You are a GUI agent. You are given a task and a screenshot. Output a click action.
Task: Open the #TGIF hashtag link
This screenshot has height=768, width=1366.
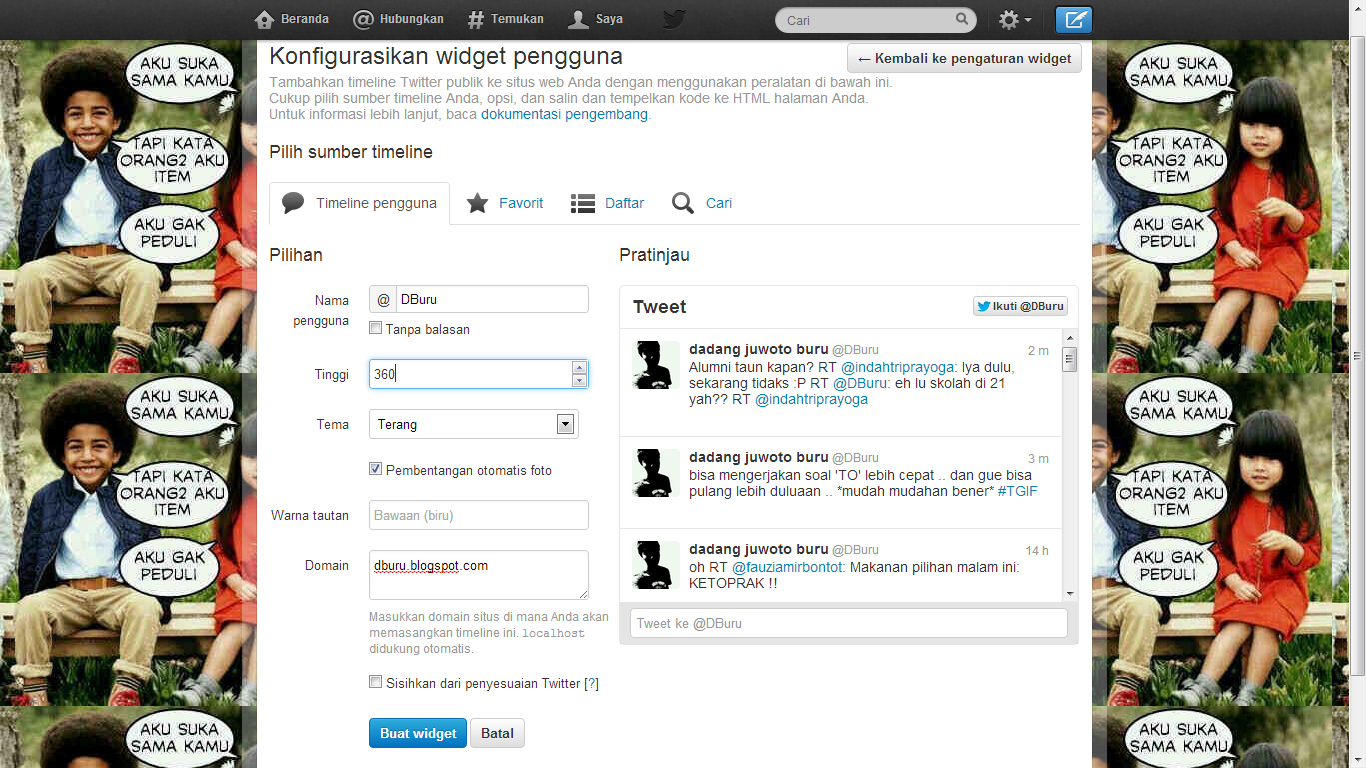tap(1017, 491)
